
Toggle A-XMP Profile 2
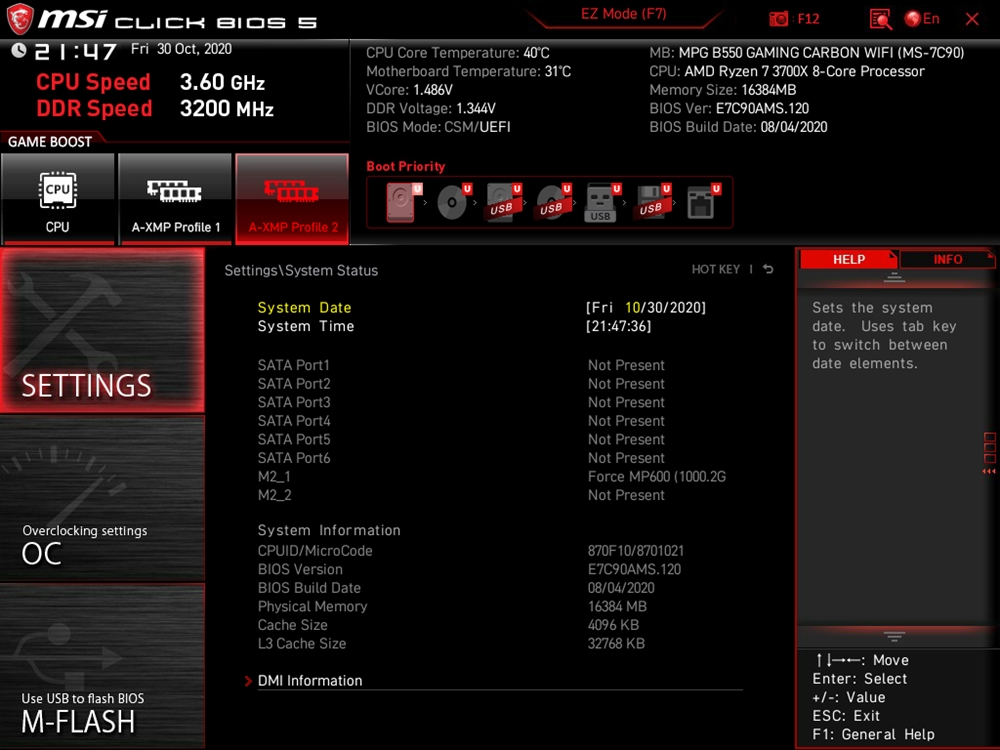293,199
